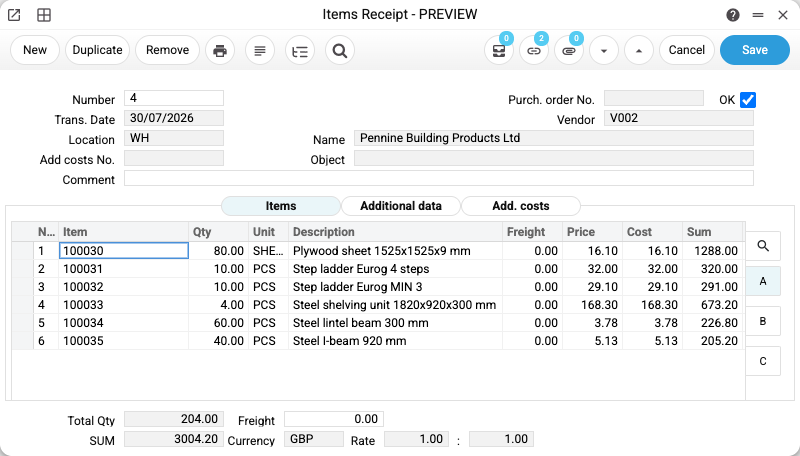Minimize the Items Receipt window
Viewport: 800px width, 456px height.
point(758,15)
